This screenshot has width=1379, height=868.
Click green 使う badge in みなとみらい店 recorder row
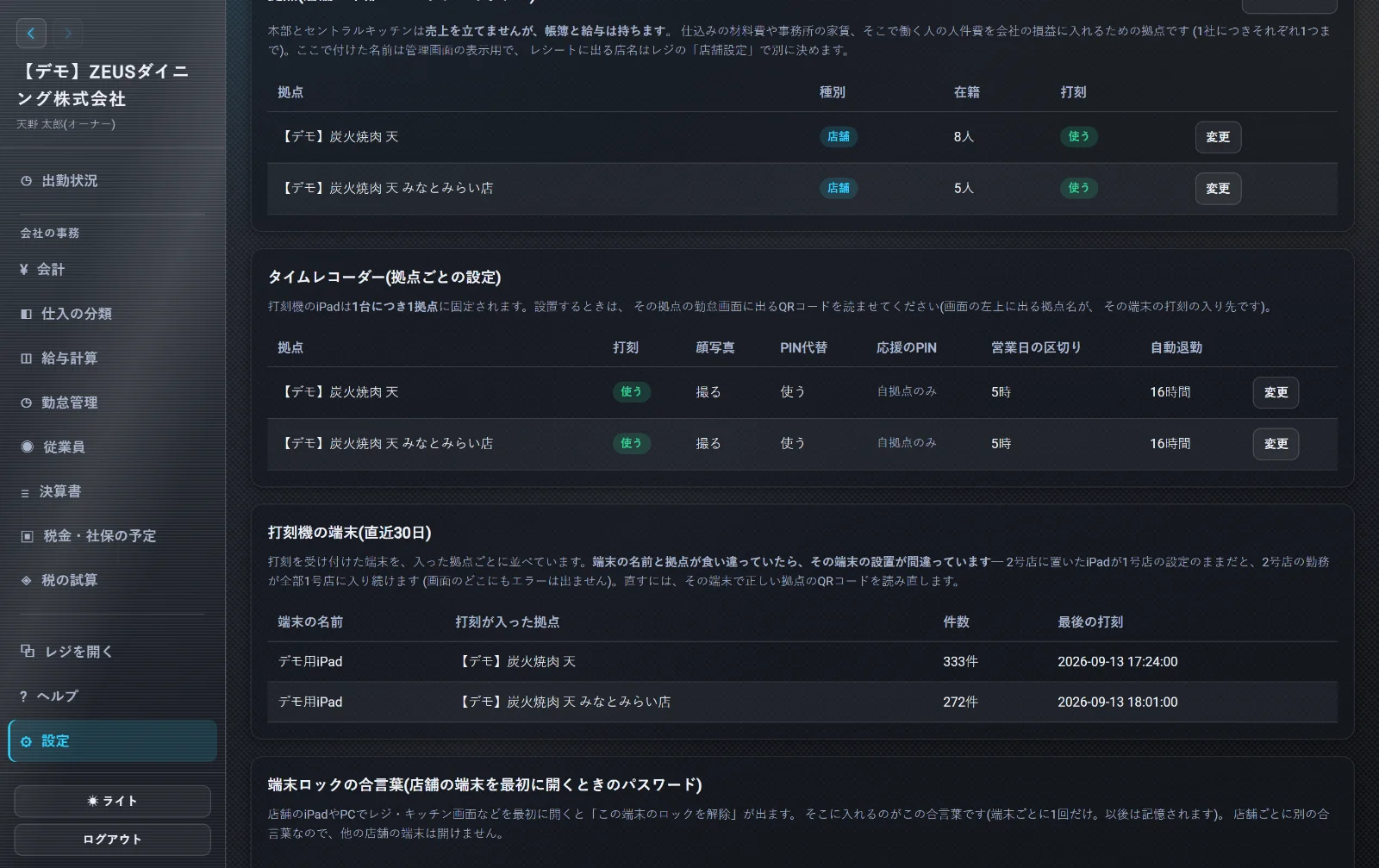[632, 443]
